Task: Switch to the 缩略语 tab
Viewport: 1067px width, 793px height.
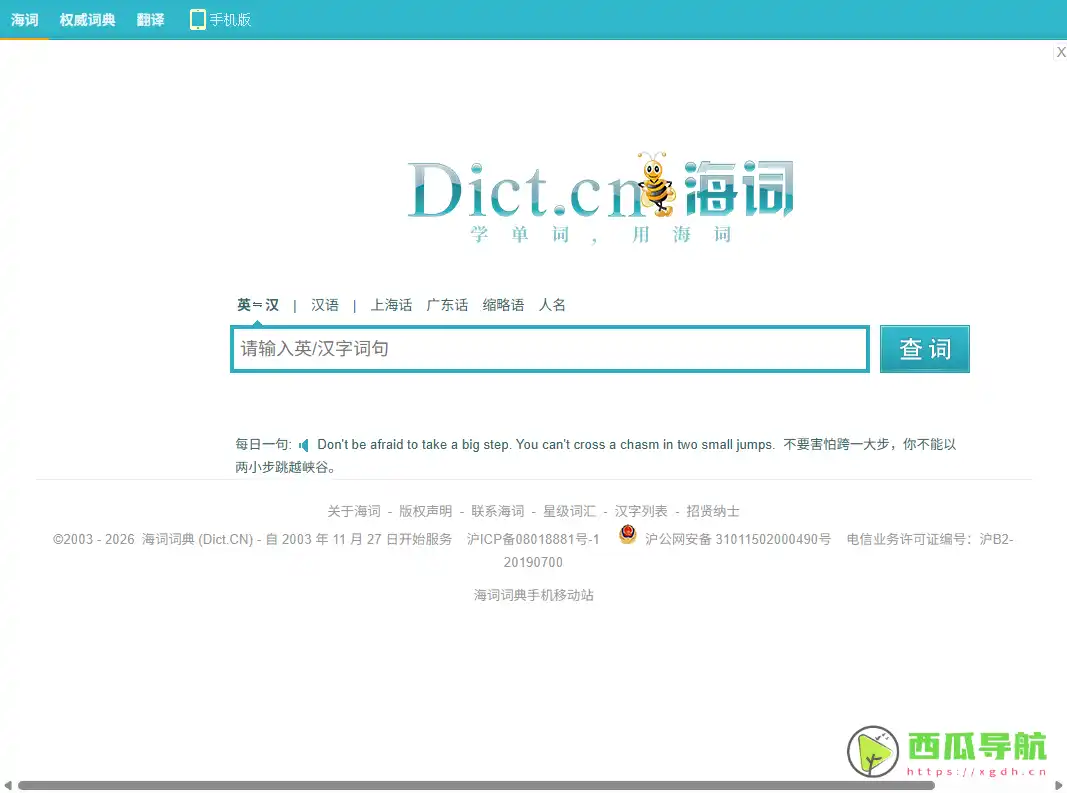Action: [502, 305]
